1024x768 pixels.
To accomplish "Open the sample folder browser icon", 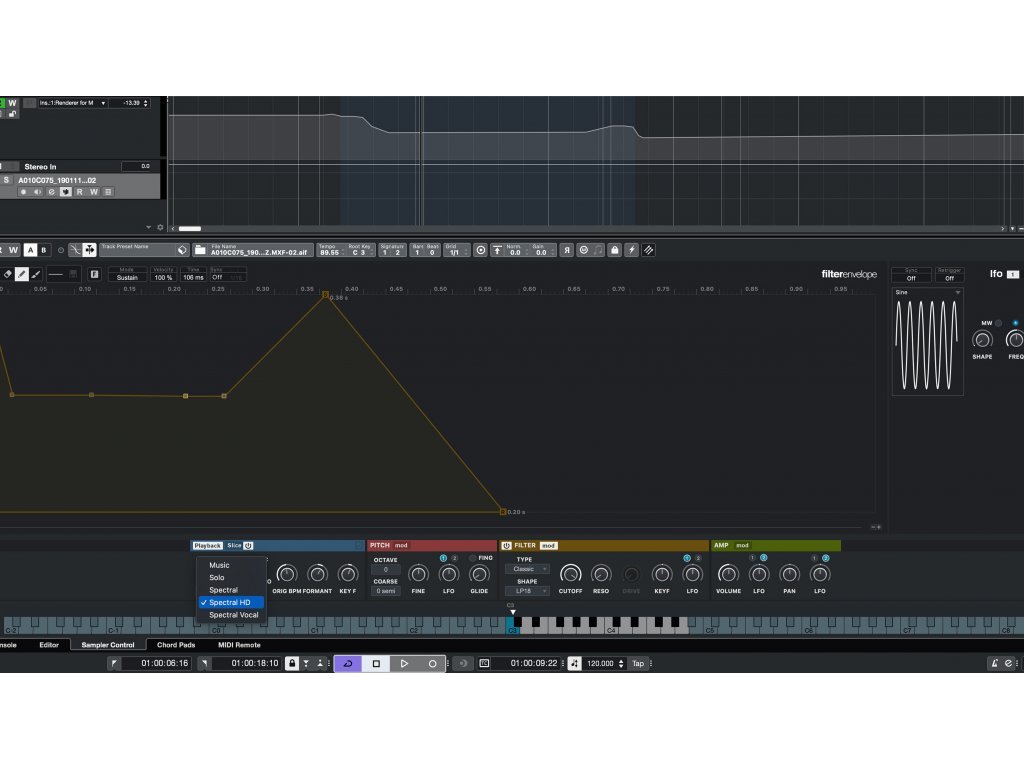I will tap(200, 250).
